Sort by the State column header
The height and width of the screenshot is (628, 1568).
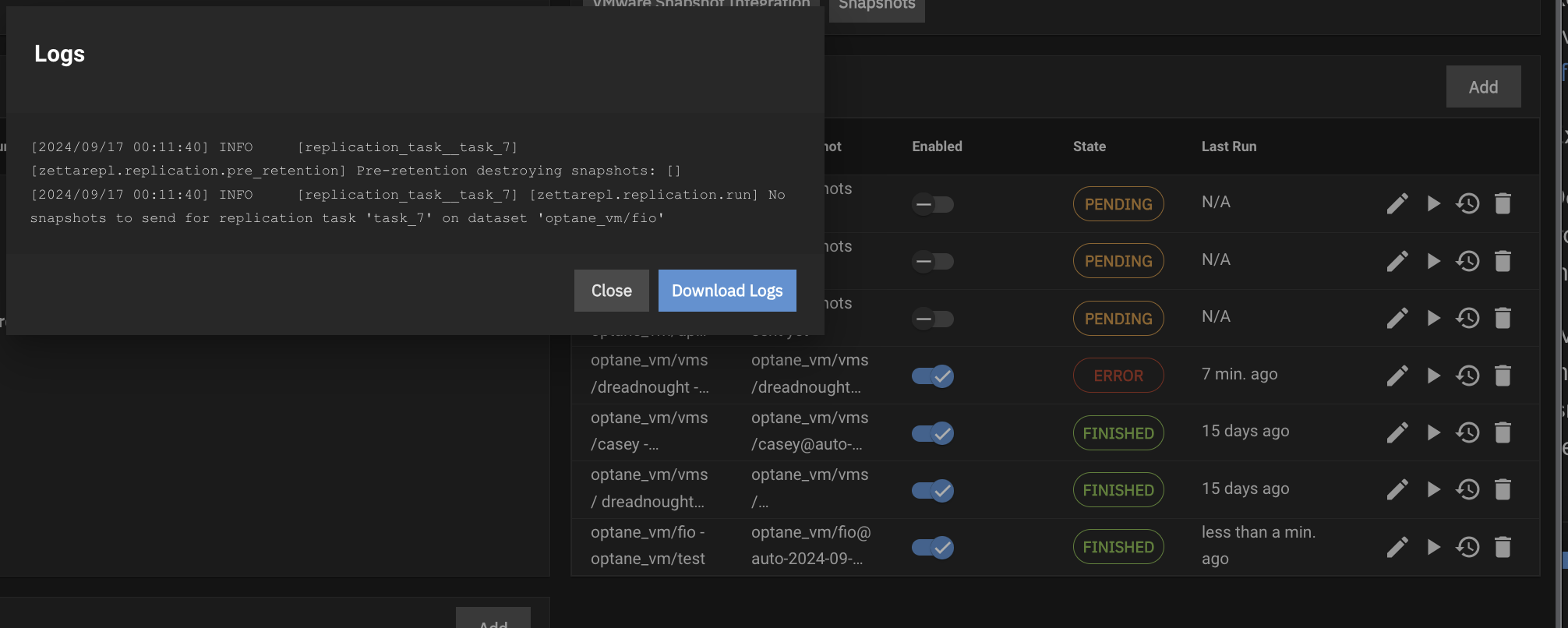point(1089,146)
